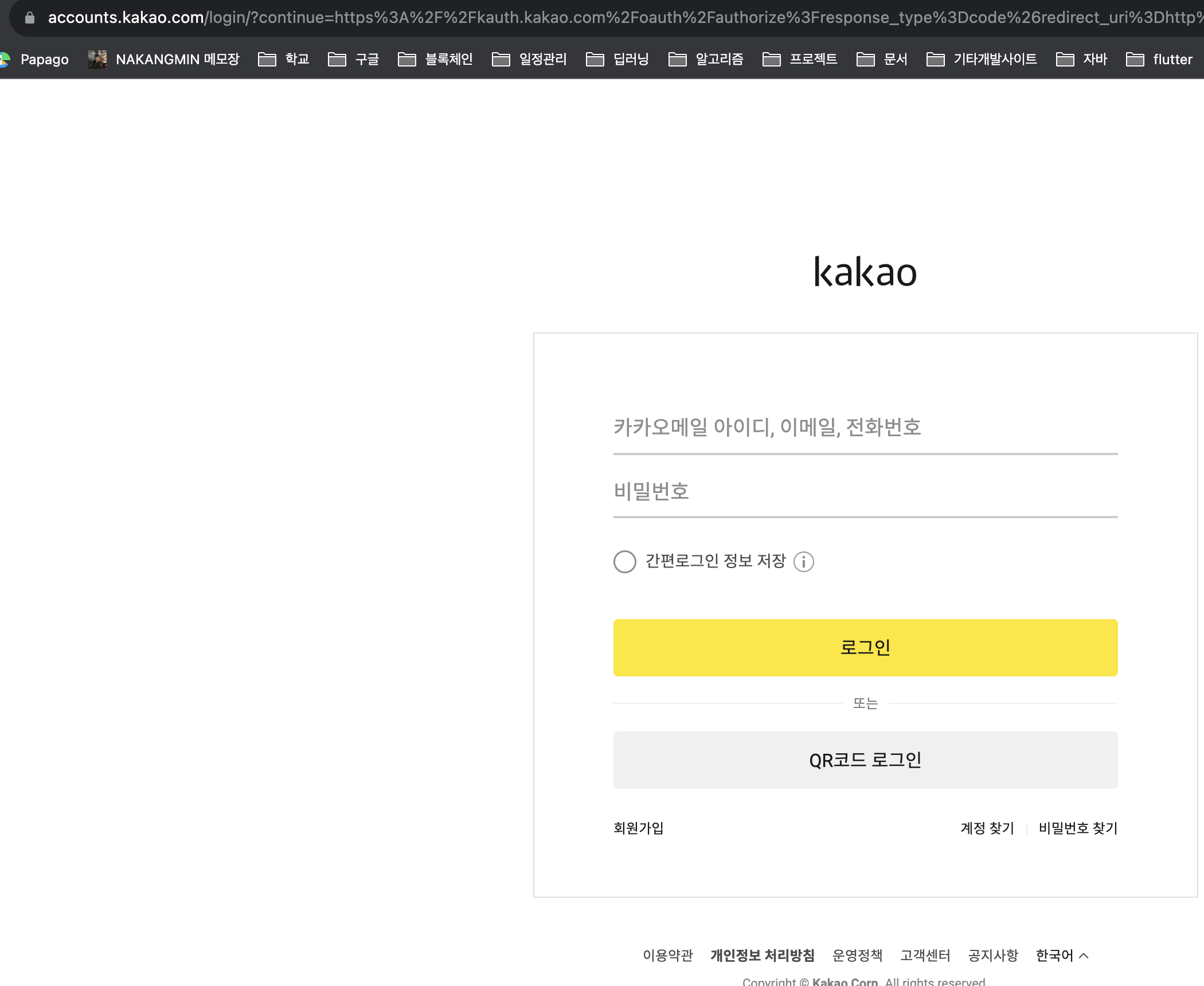Focus the 비밀번호 input field

pos(865,492)
